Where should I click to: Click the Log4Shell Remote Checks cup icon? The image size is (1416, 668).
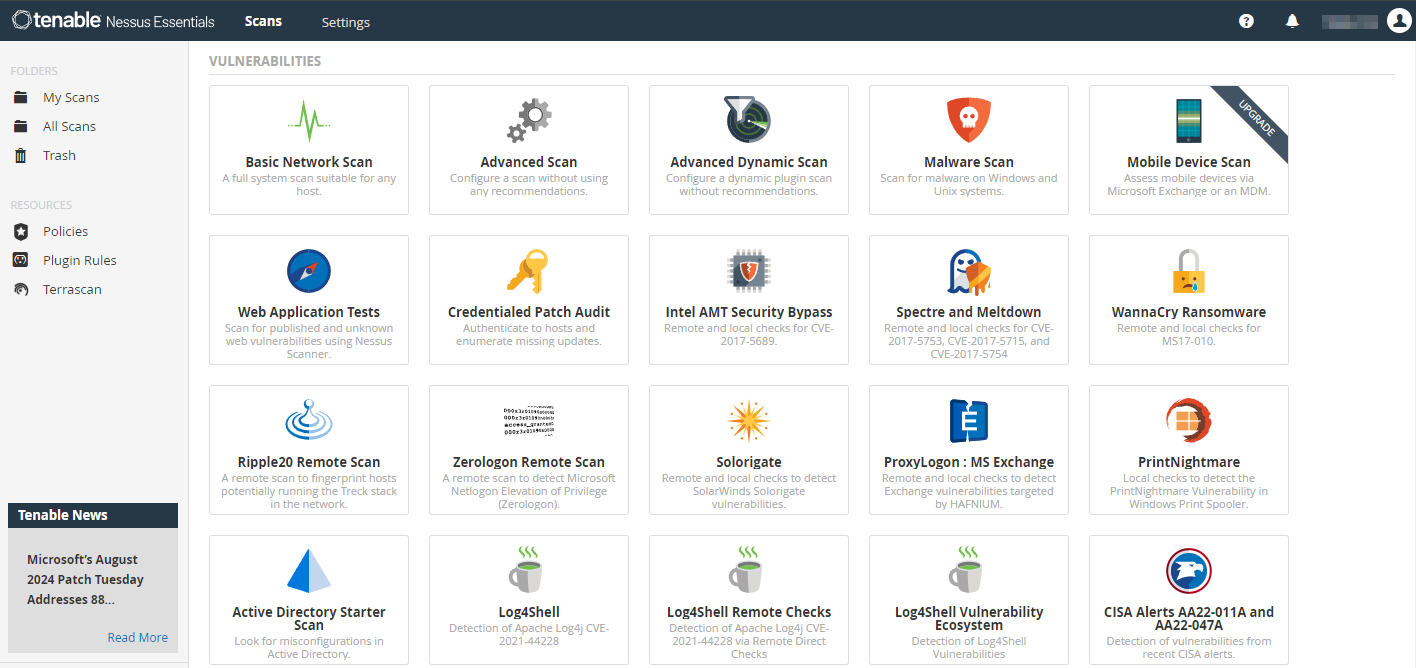[x=748, y=570]
